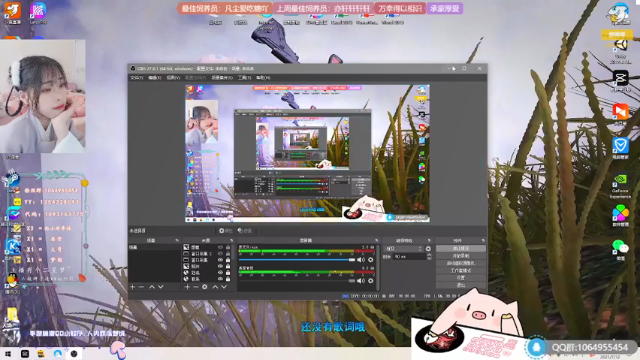Open the 帮助 (Help) menu in OBS
Image resolution: width=640 pixels, height=360 pixels.
pyautogui.click(x=263, y=78)
